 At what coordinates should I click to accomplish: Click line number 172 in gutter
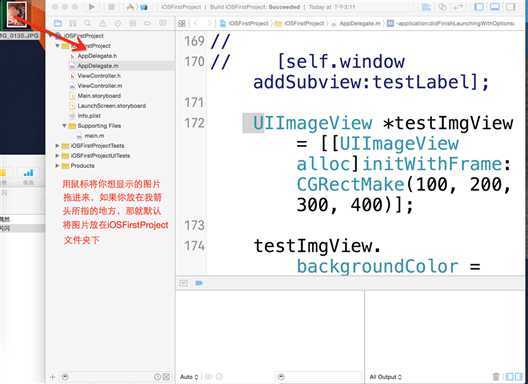(x=194, y=123)
